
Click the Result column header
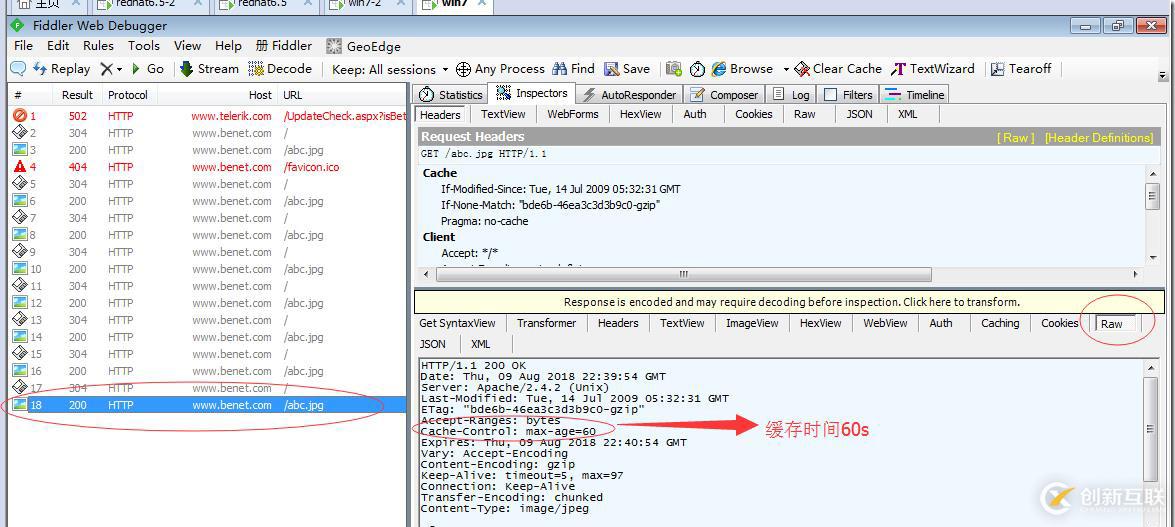(77, 95)
